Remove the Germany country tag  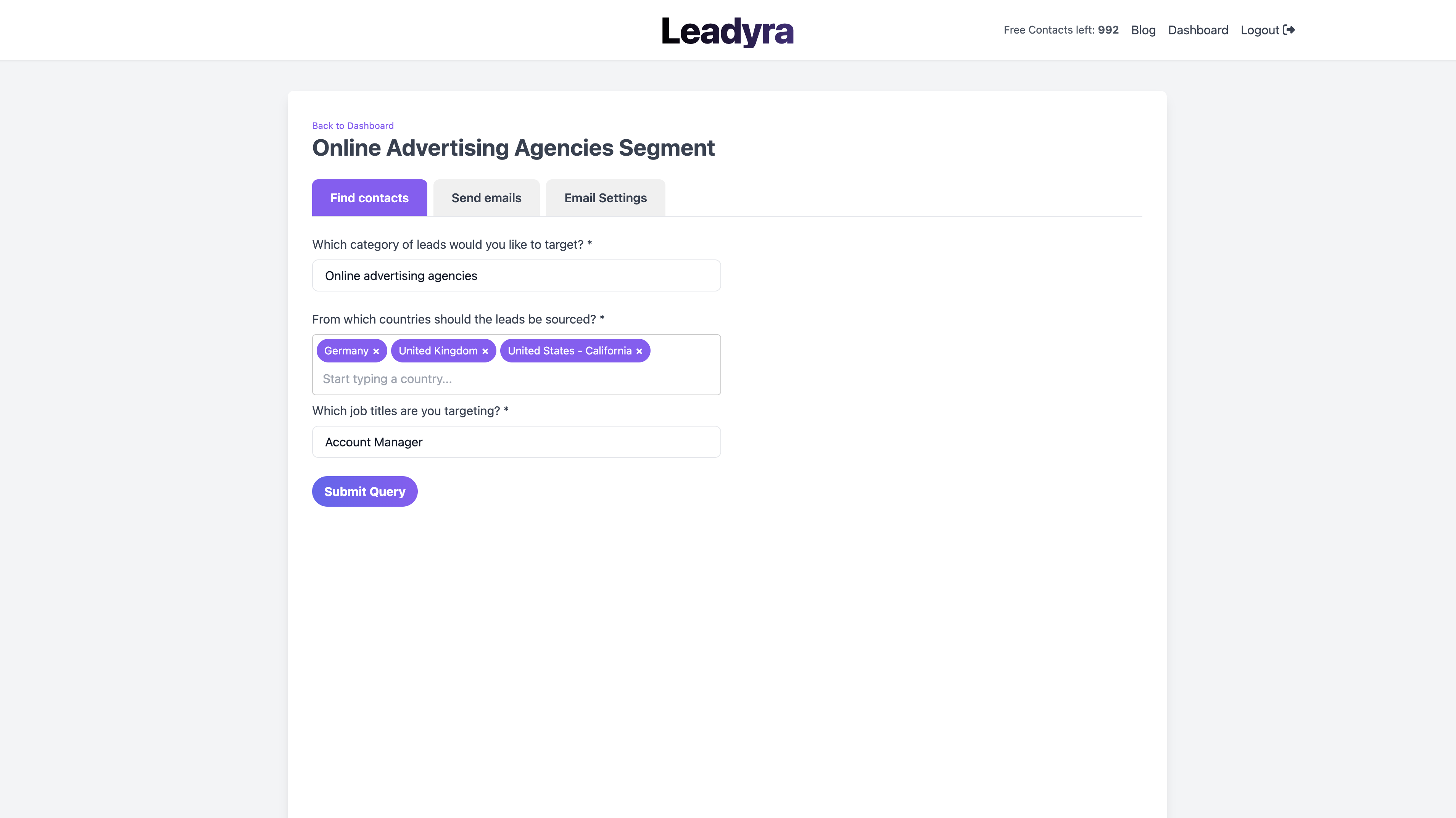coord(376,351)
